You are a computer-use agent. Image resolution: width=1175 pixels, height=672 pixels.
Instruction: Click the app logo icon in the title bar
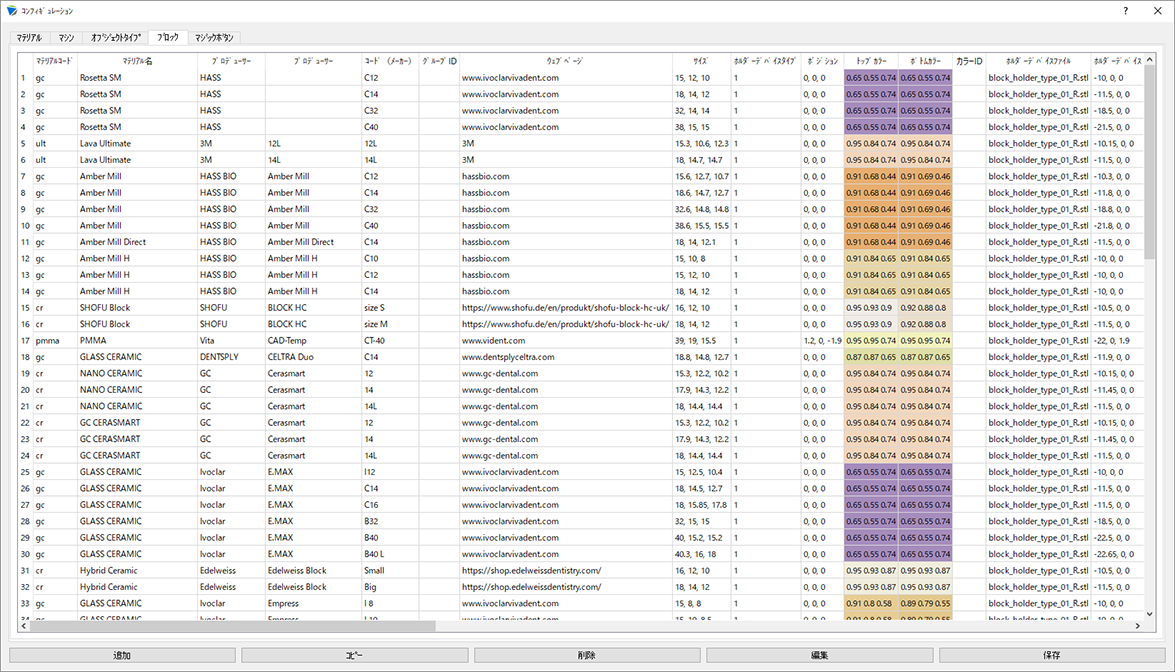click(11, 11)
